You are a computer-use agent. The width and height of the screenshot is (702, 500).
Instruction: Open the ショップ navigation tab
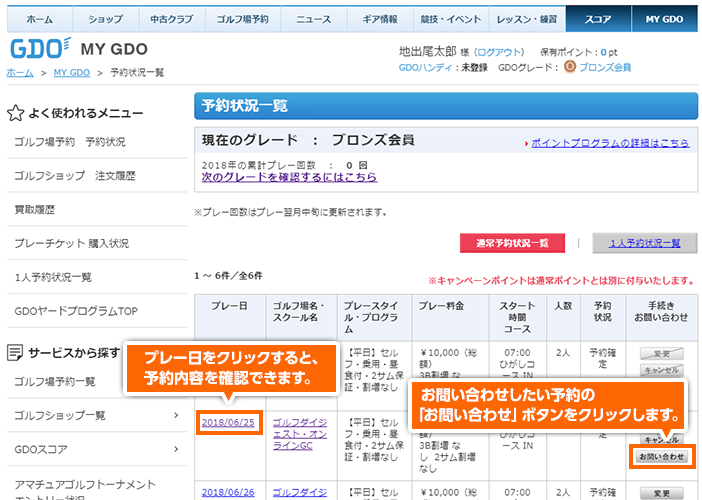[x=106, y=19]
